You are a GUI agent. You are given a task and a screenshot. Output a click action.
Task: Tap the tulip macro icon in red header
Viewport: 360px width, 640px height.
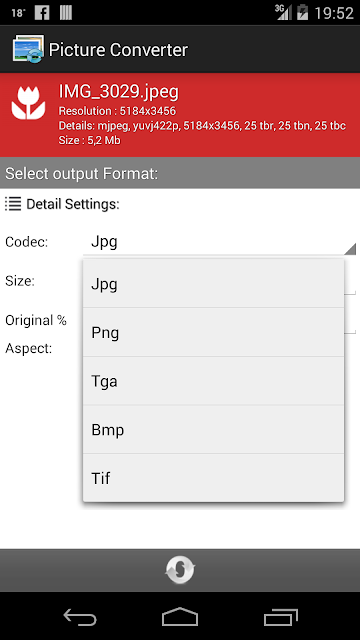click(28, 102)
